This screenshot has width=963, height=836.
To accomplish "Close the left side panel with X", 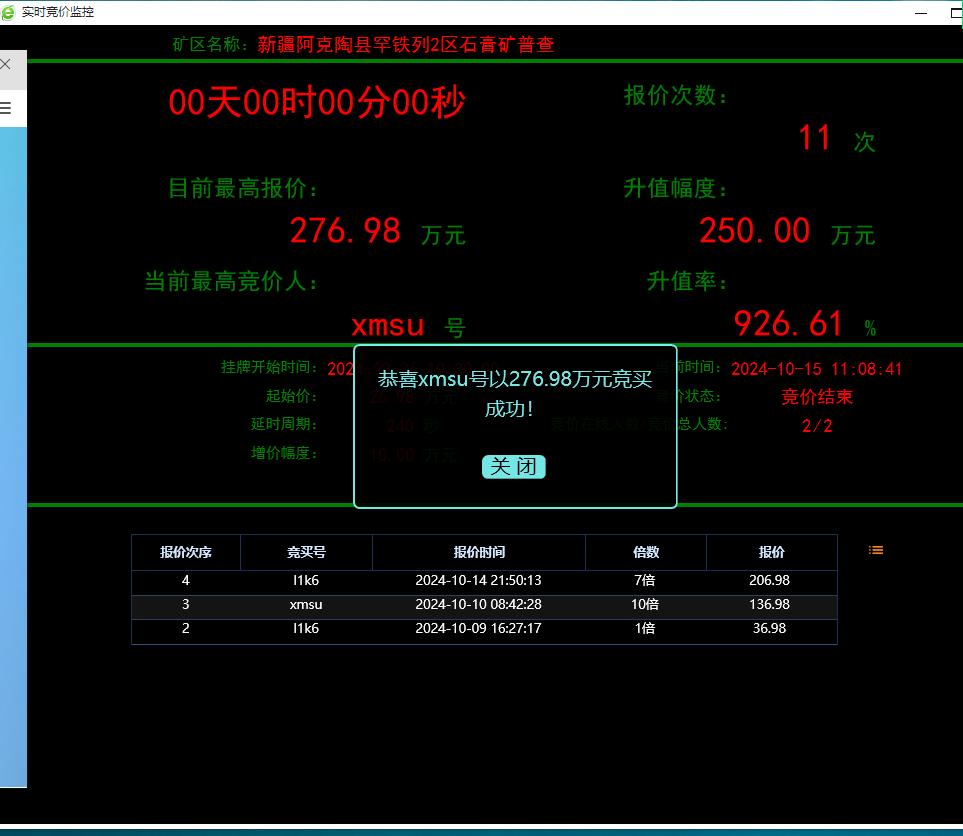I will point(6,64).
